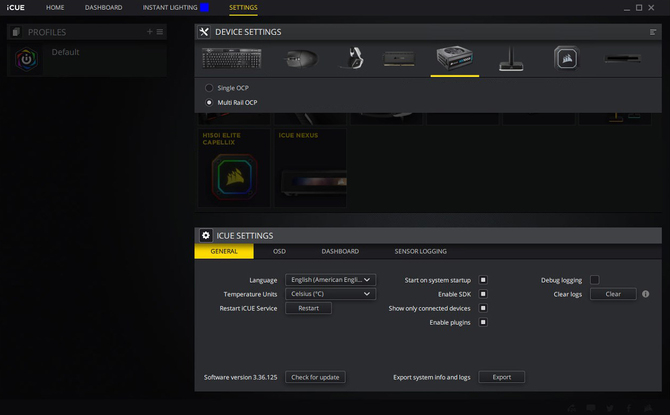The width and height of the screenshot is (670, 415).
Task: Open the iCUE Nexus device tile
Action: click(x=311, y=168)
